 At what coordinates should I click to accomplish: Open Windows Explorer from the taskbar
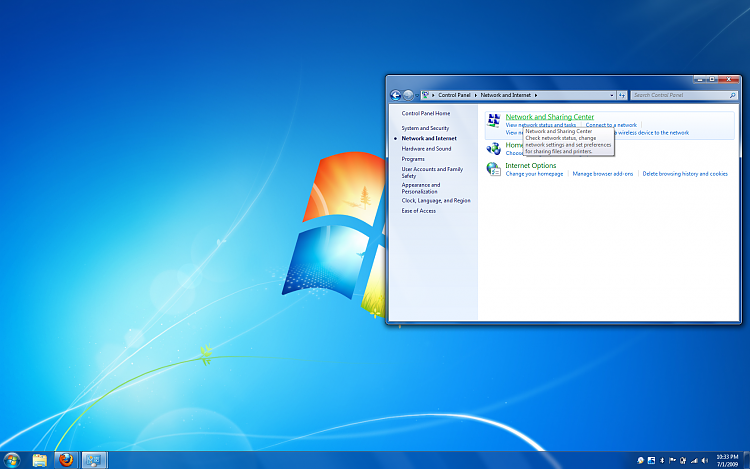39,460
